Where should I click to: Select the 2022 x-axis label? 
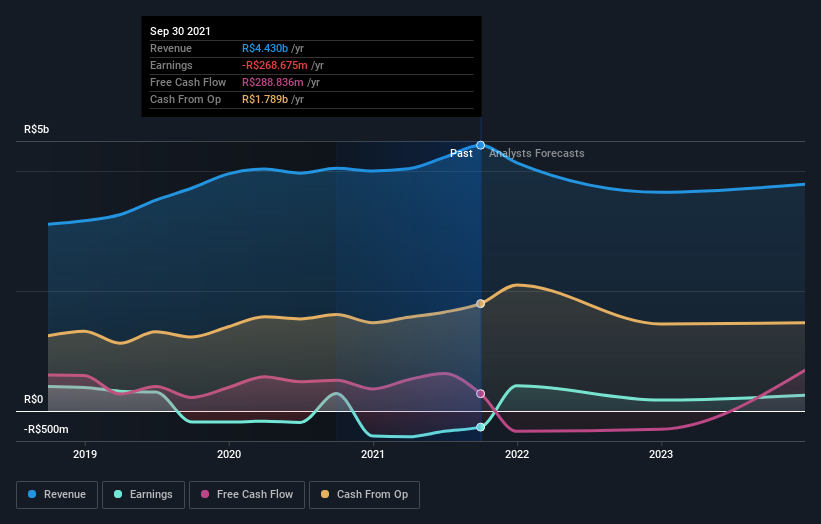pos(517,454)
